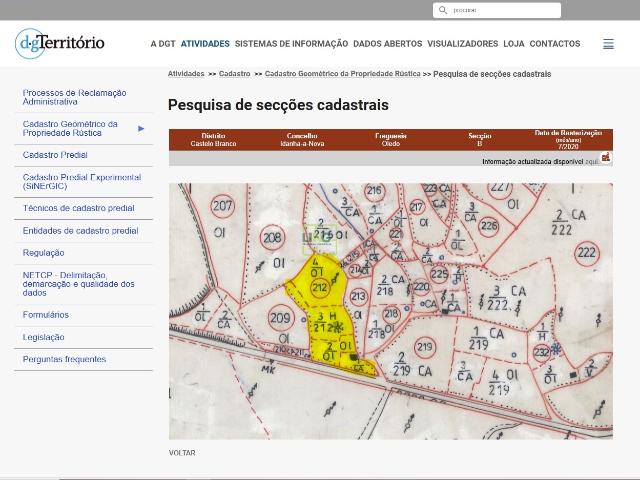Open the hamburger menu icon
The height and width of the screenshot is (480, 640).
pos(608,44)
